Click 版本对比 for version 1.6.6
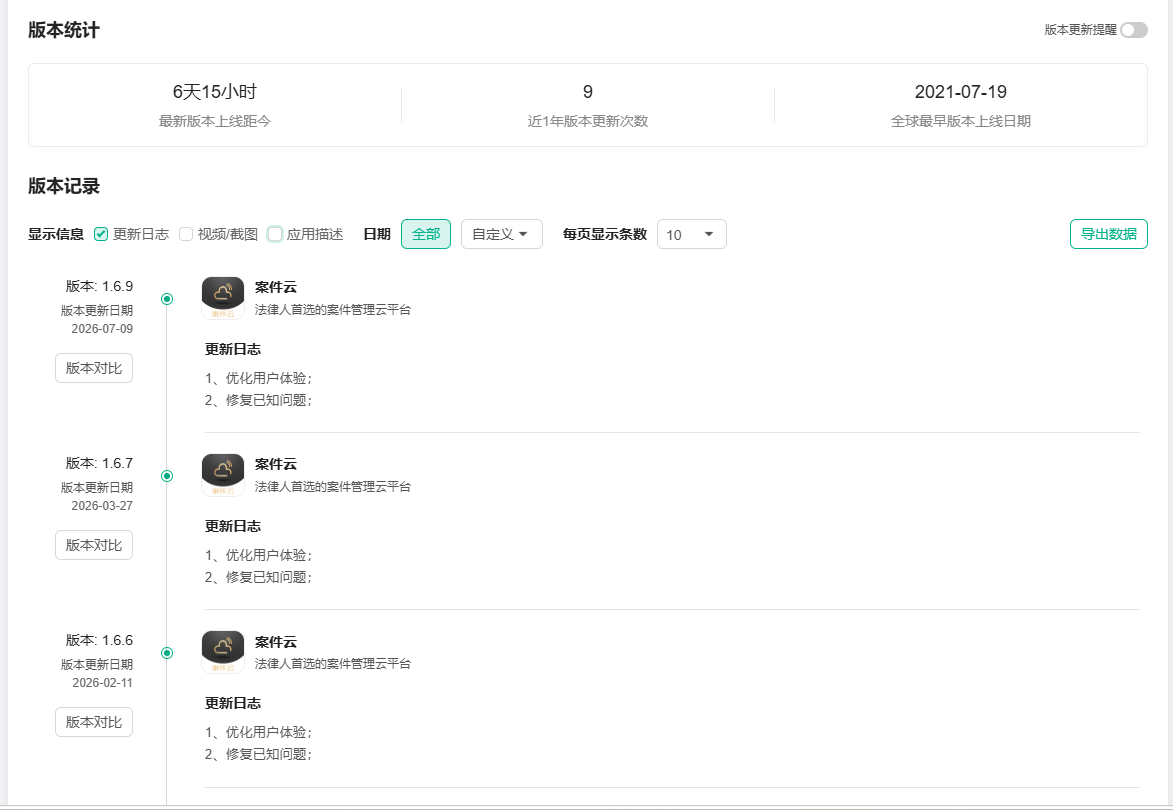This screenshot has width=1173, height=810. [94, 722]
